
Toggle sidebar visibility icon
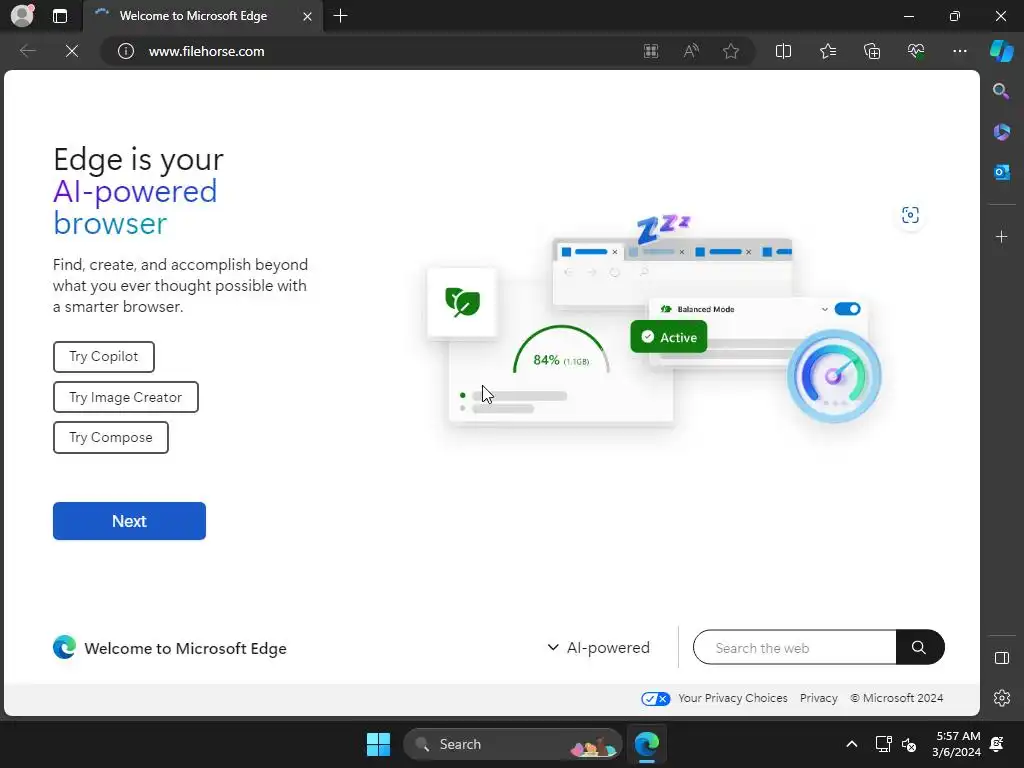pos(1001,658)
